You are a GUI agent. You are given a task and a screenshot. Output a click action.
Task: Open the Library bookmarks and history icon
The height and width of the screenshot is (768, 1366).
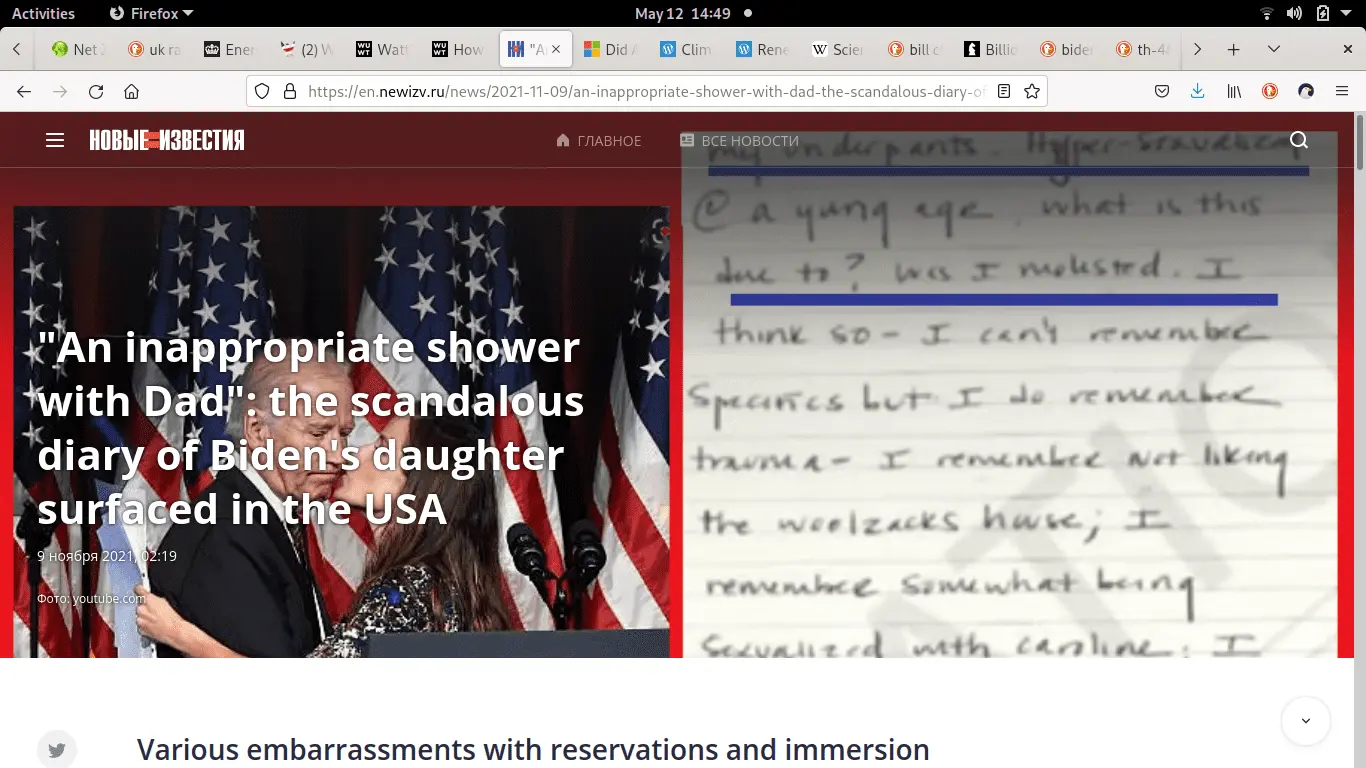click(x=1234, y=91)
